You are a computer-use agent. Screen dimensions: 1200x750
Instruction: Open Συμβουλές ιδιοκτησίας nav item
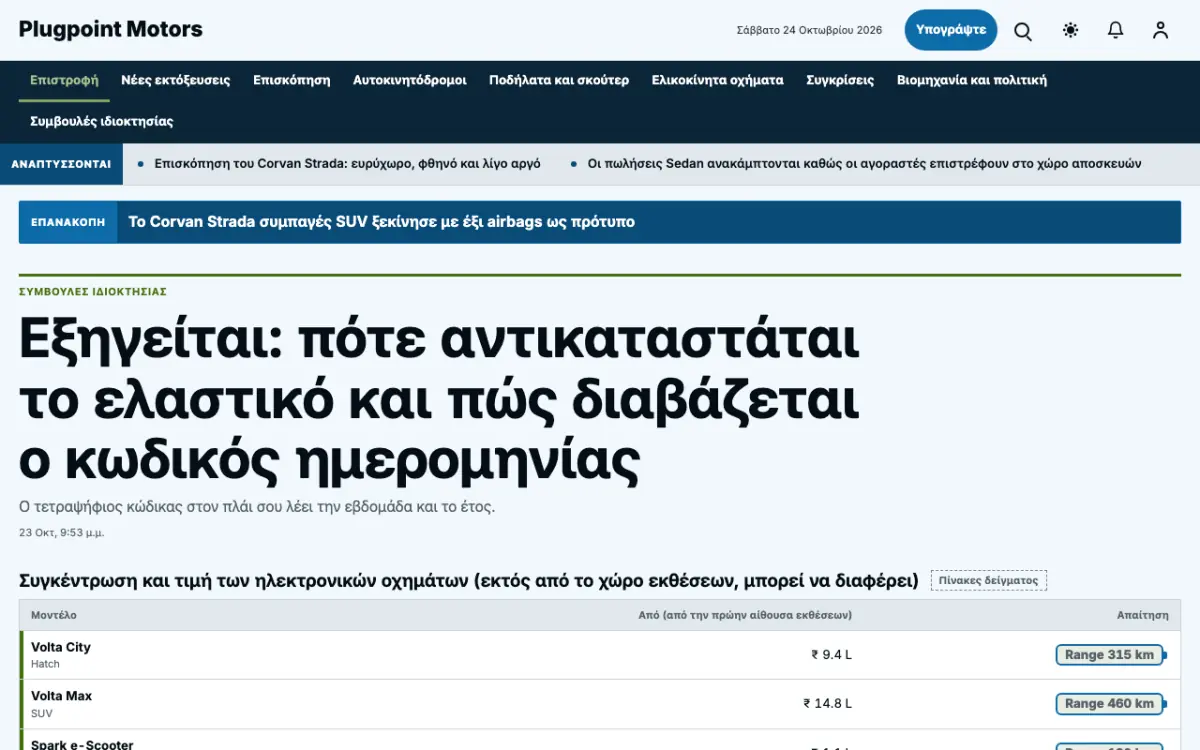pyautogui.click(x=102, y=121)
